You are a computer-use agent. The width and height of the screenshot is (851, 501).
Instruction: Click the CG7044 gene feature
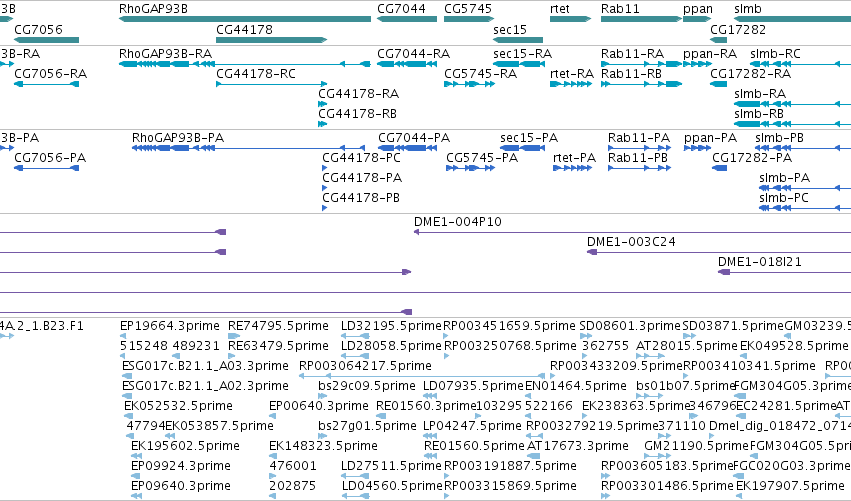pyautogui.click(x=407, y=19)
